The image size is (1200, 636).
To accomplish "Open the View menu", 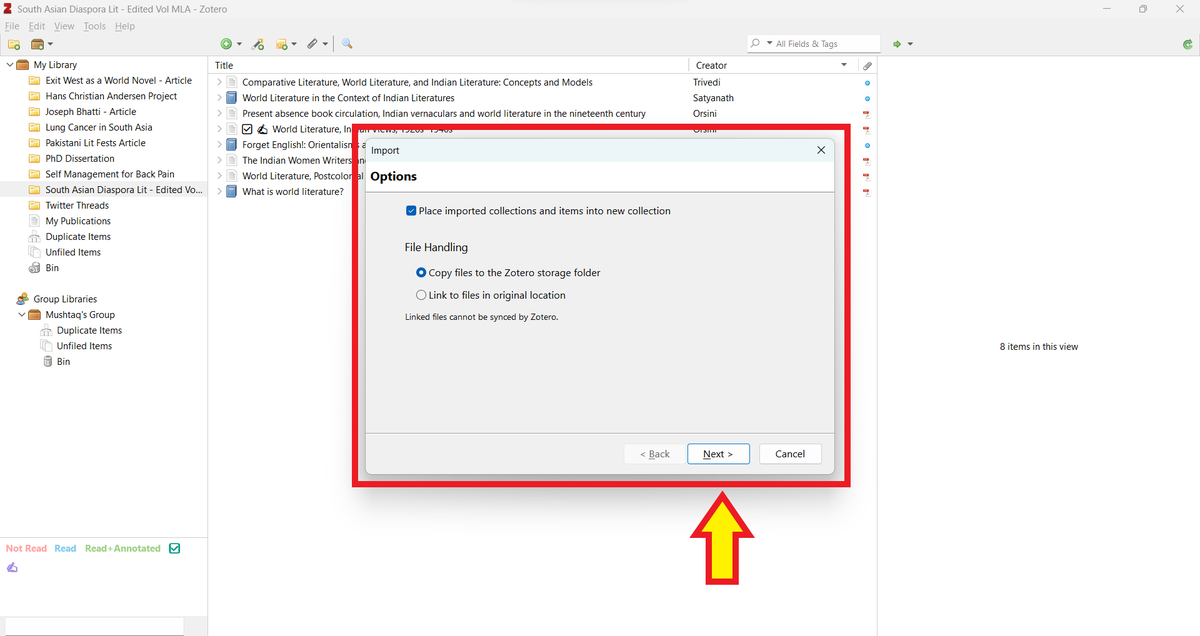I will (64, 26).
